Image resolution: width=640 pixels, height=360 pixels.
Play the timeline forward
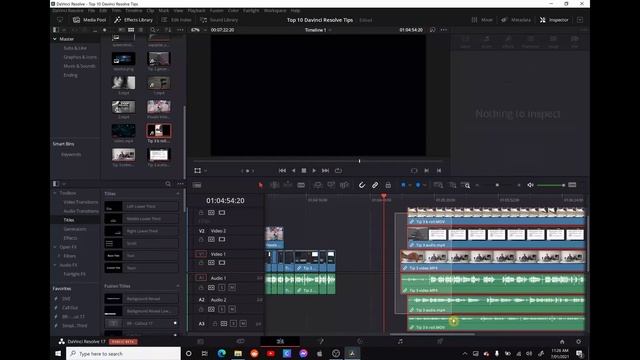tap(314, 171)
